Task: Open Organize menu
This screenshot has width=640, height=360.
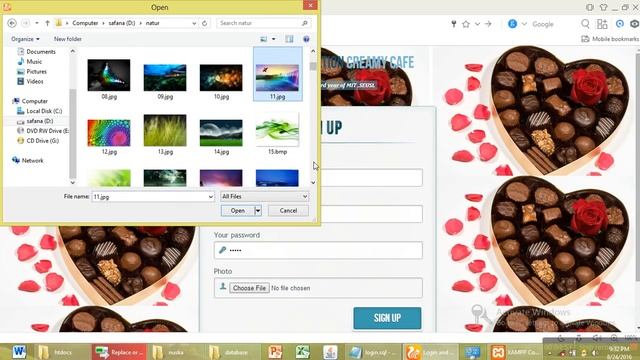Action: click(25, 39)
